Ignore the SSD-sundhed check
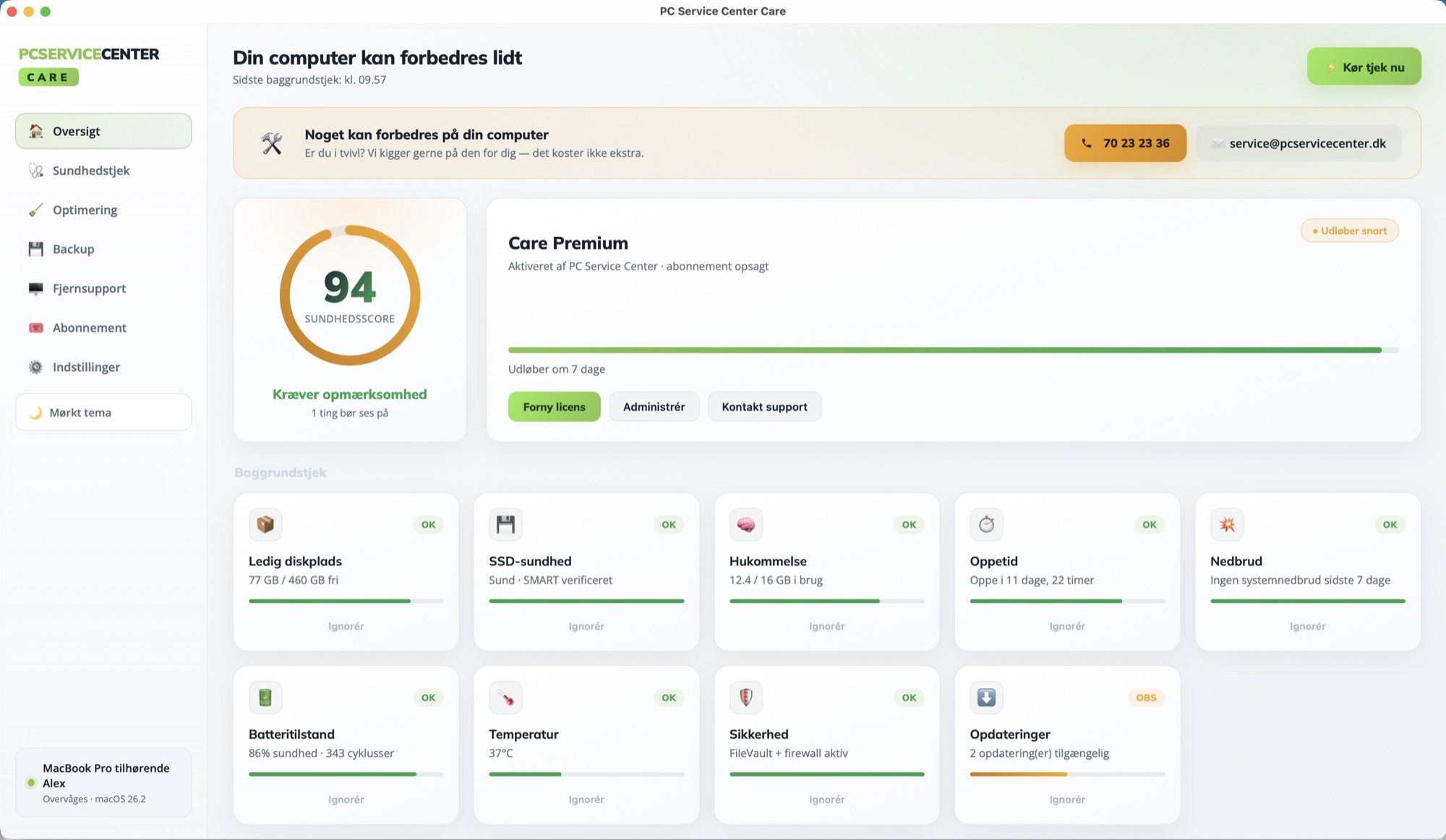The height and width of the screenshot is (840, 1446). 586,626
